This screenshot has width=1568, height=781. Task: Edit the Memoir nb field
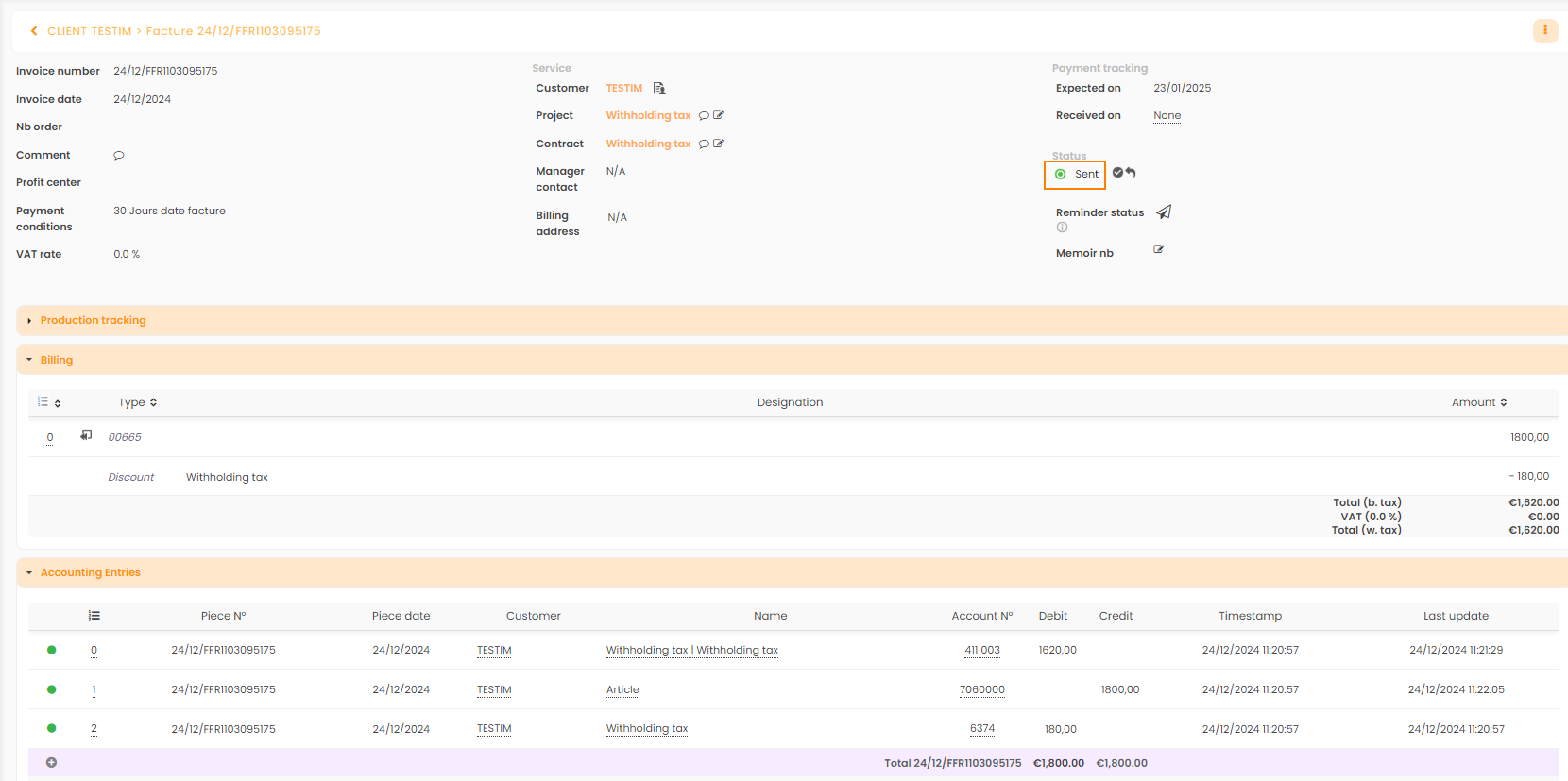1159,249
